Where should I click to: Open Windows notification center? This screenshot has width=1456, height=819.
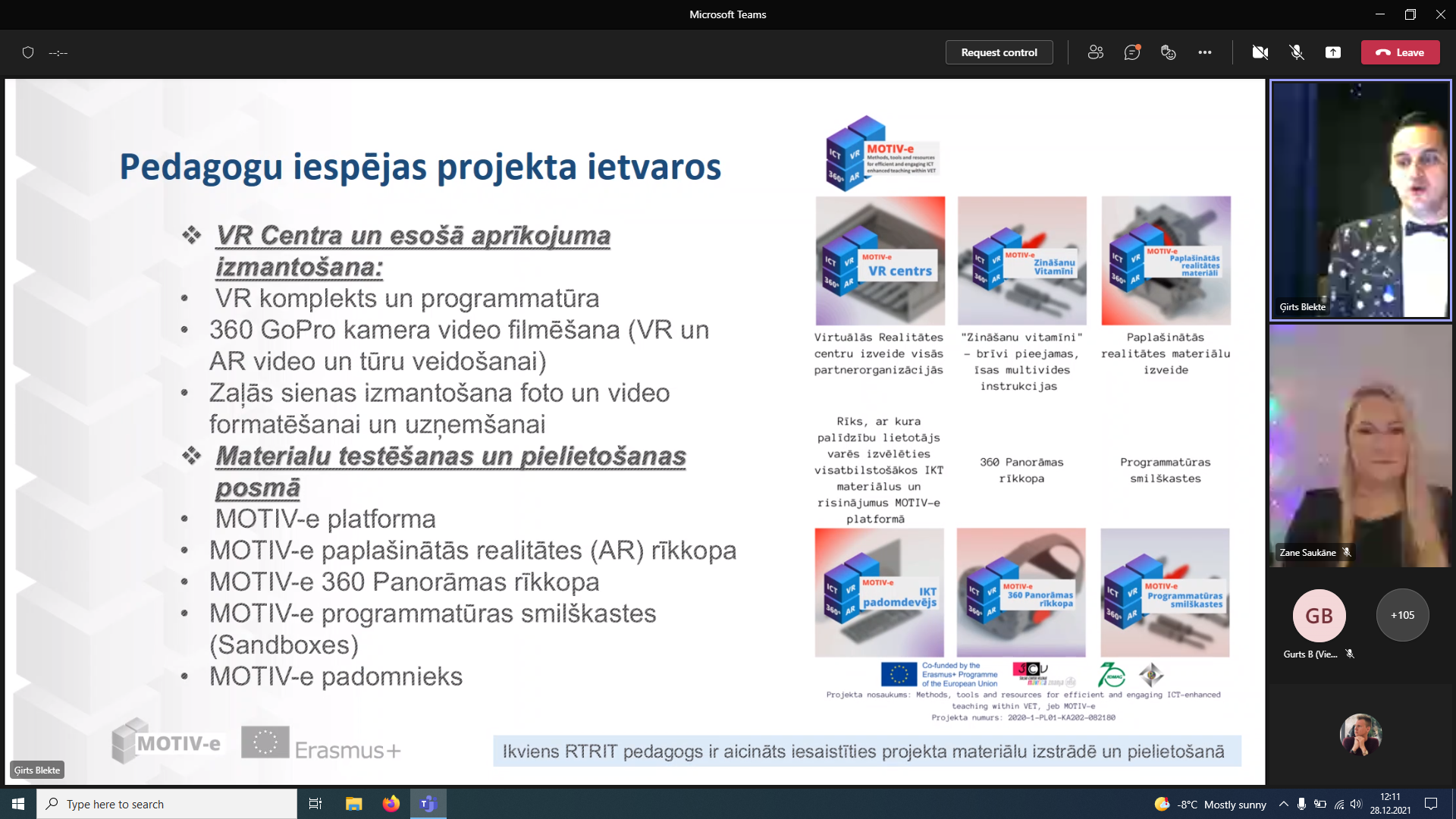coord(1431,804)
